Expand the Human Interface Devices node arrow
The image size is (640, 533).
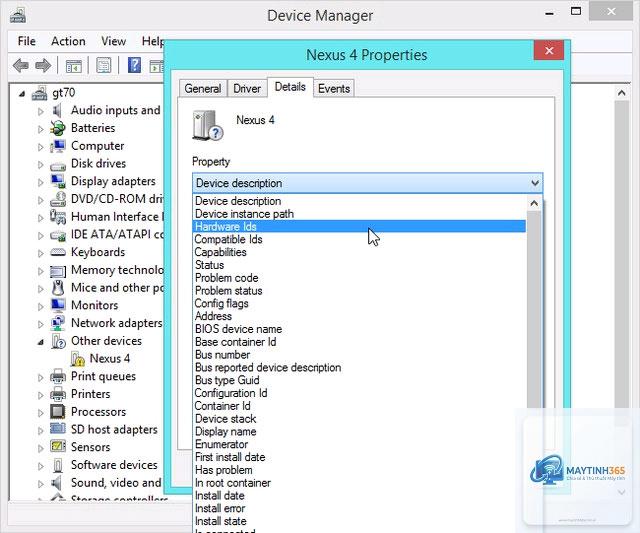coord(40,218)
